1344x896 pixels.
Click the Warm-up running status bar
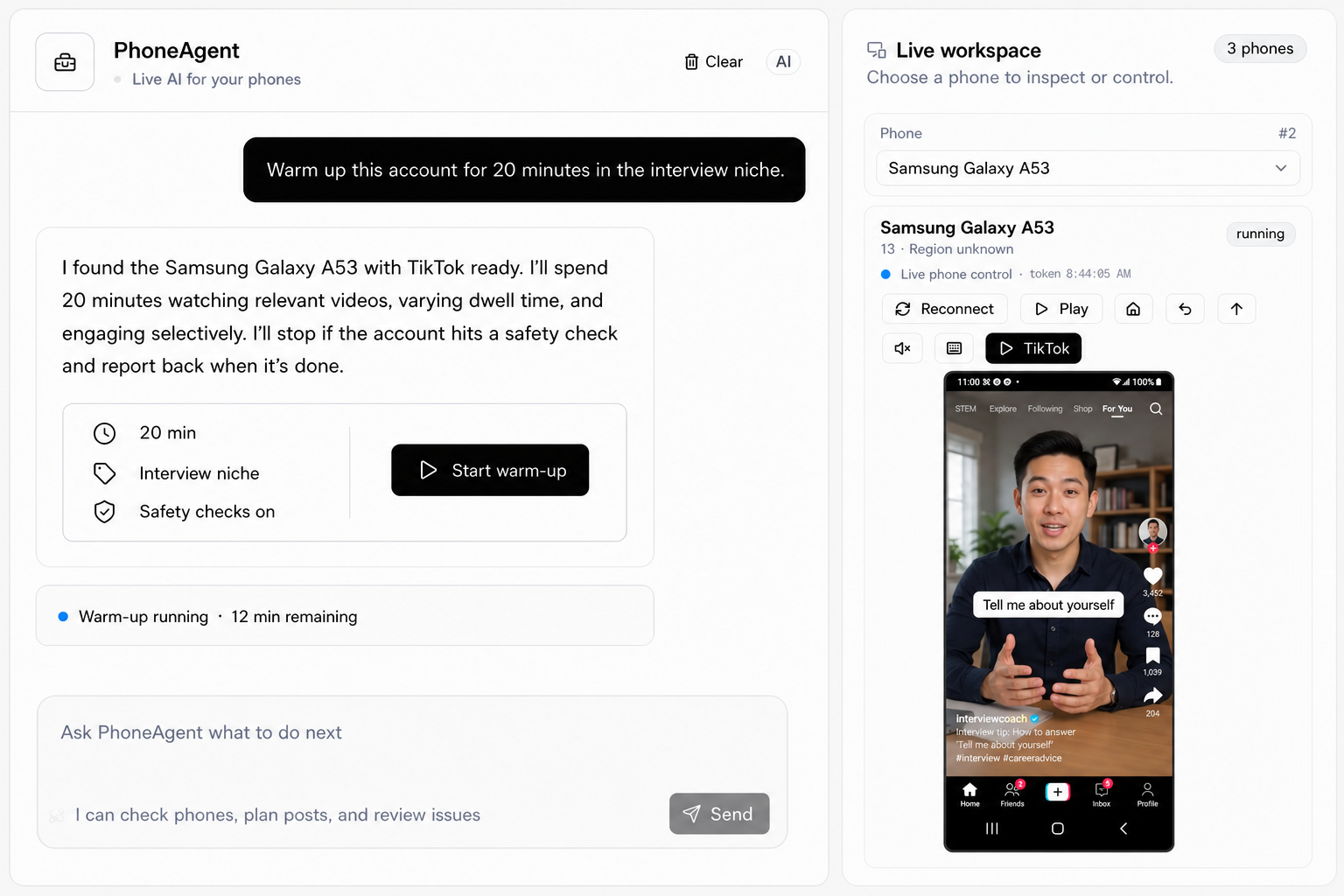(345, 616)
